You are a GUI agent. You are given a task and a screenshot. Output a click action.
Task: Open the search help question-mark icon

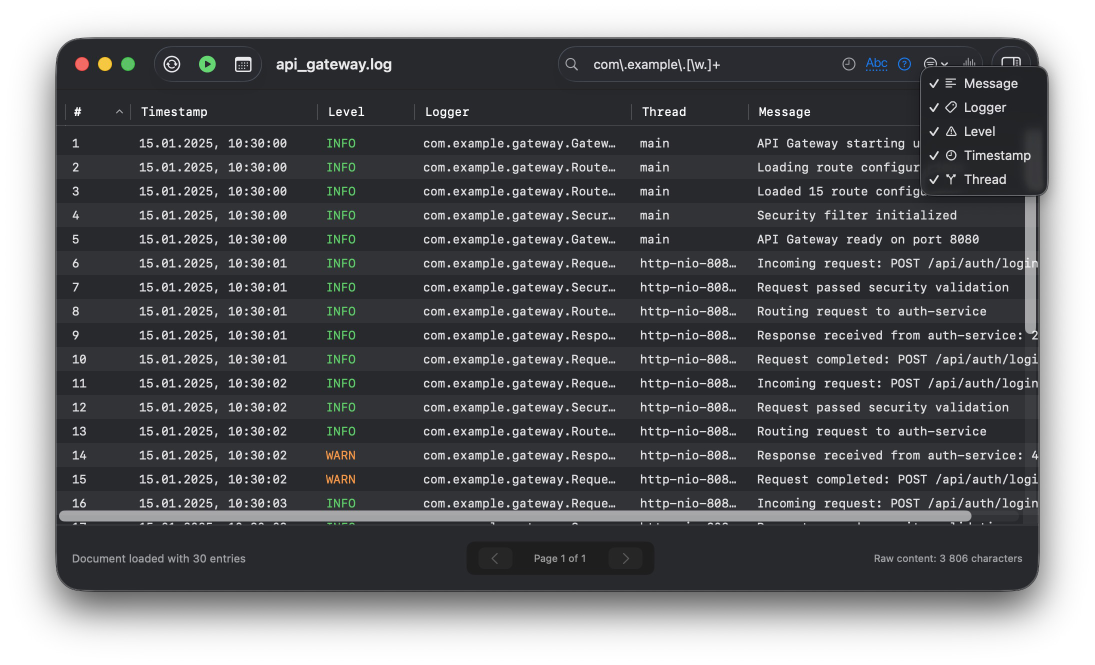(904, 64)
